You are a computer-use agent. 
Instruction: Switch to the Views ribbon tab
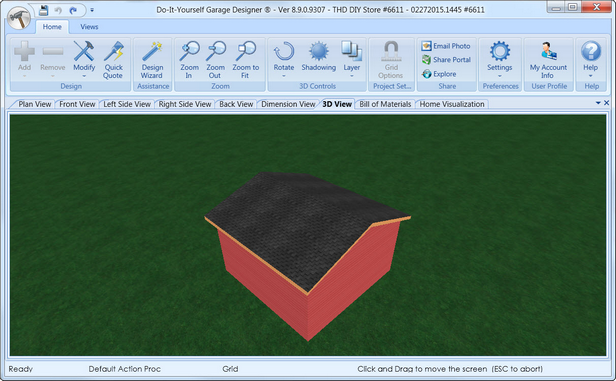[89, 27]
